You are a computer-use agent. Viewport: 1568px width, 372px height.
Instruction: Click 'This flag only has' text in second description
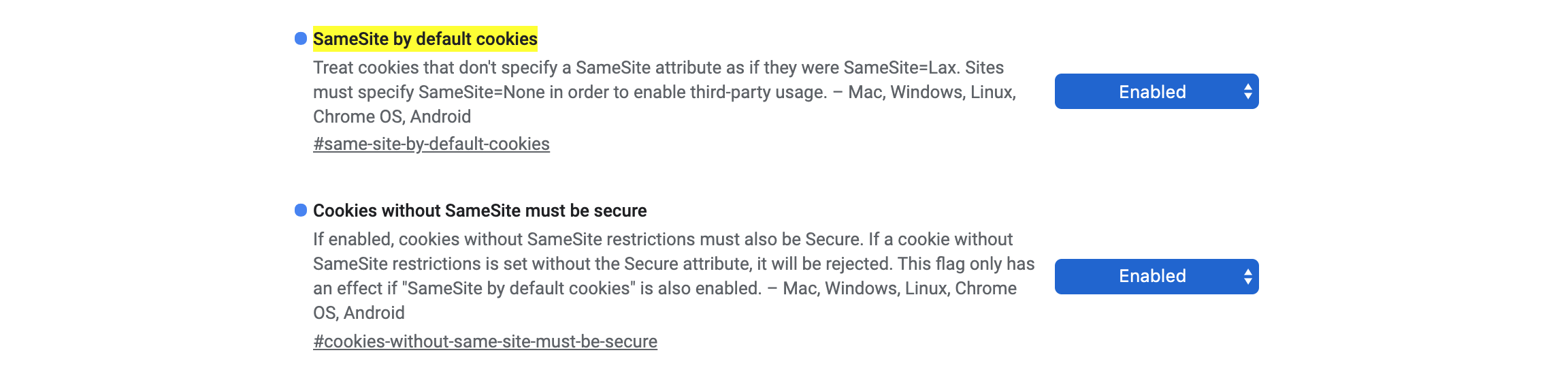coord(966,264)
